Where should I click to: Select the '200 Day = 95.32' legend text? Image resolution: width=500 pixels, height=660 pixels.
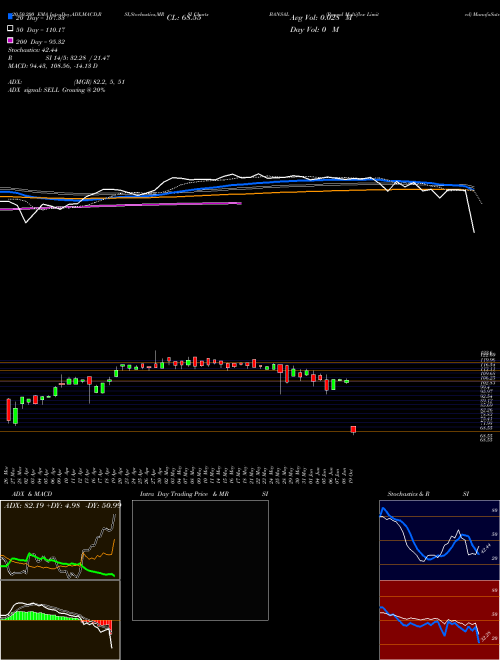(40, 42)
